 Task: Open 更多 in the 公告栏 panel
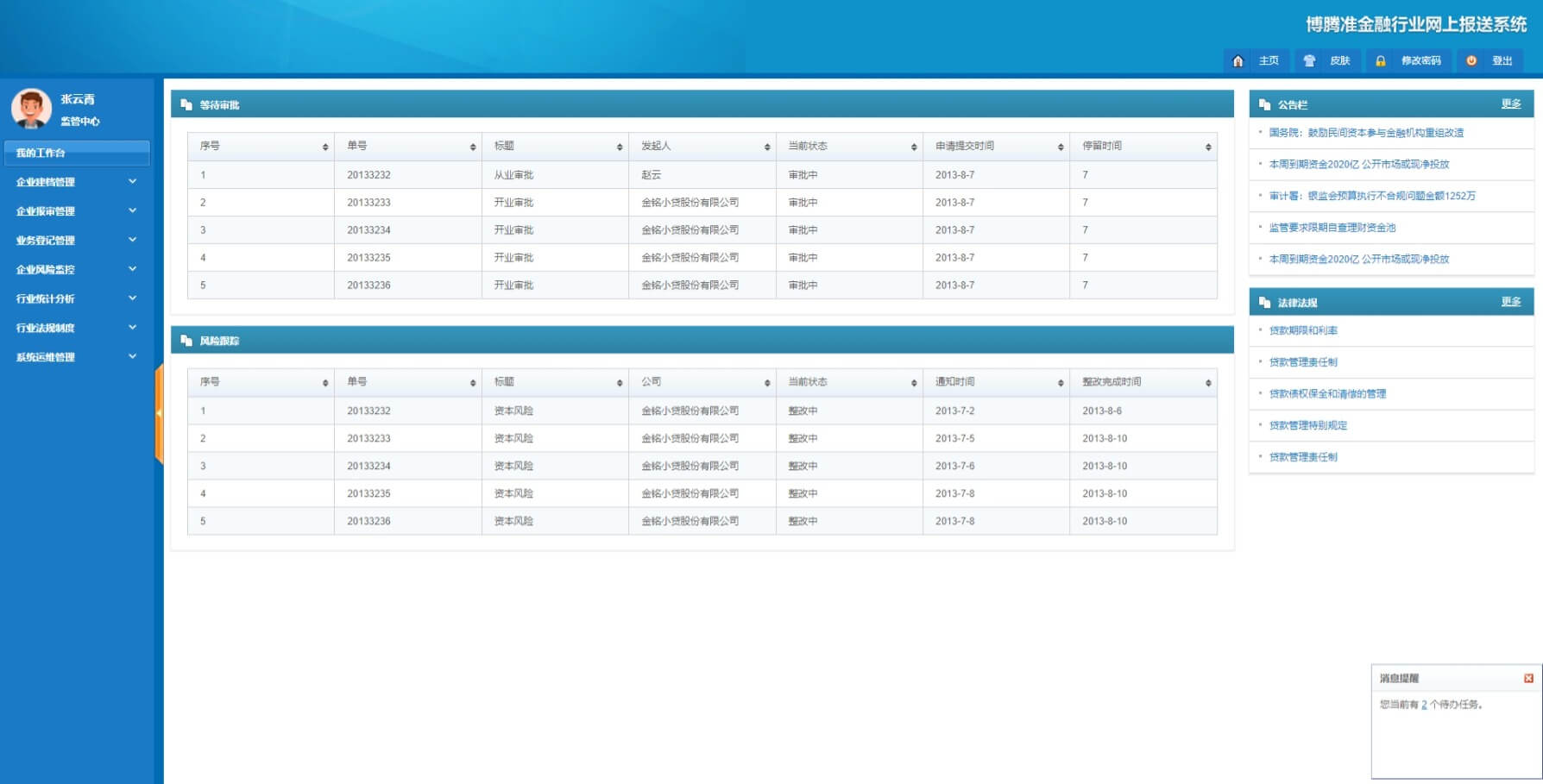tap(1510, 104)
